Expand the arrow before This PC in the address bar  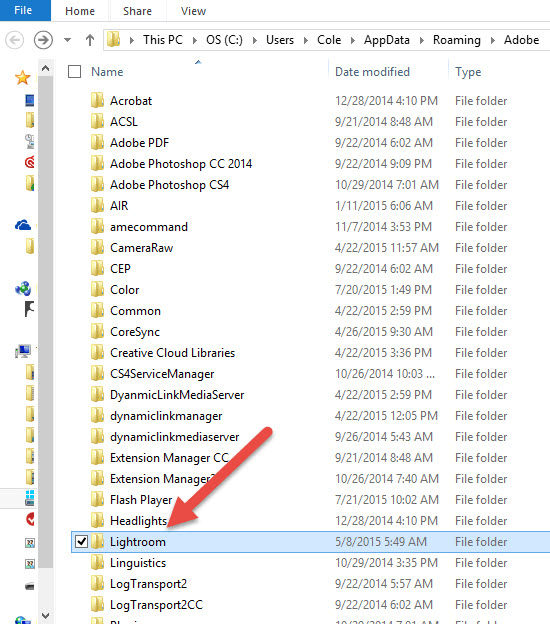pos(131,40)
